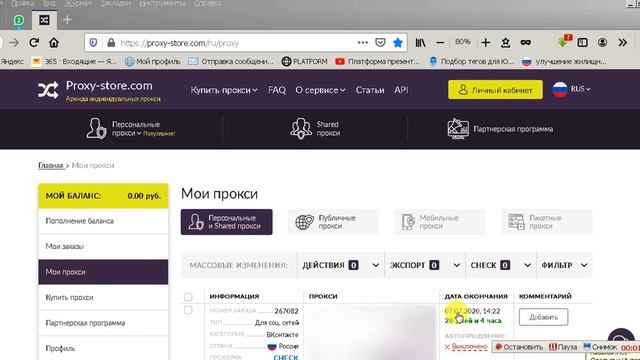Select Мои прокси in sidebar
The width and height of the screenshot is (640, 360).
(x=103, y=272)
